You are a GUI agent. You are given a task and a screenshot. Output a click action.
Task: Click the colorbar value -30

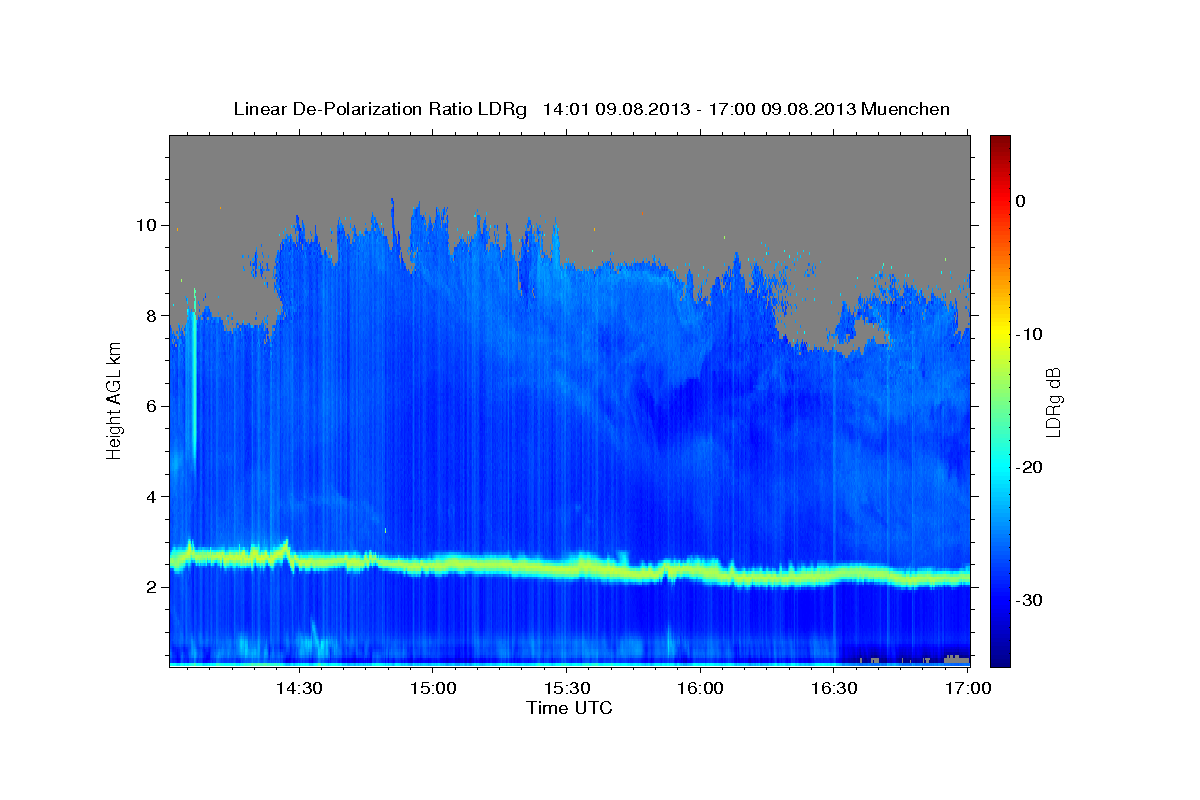click(1029, 600)
